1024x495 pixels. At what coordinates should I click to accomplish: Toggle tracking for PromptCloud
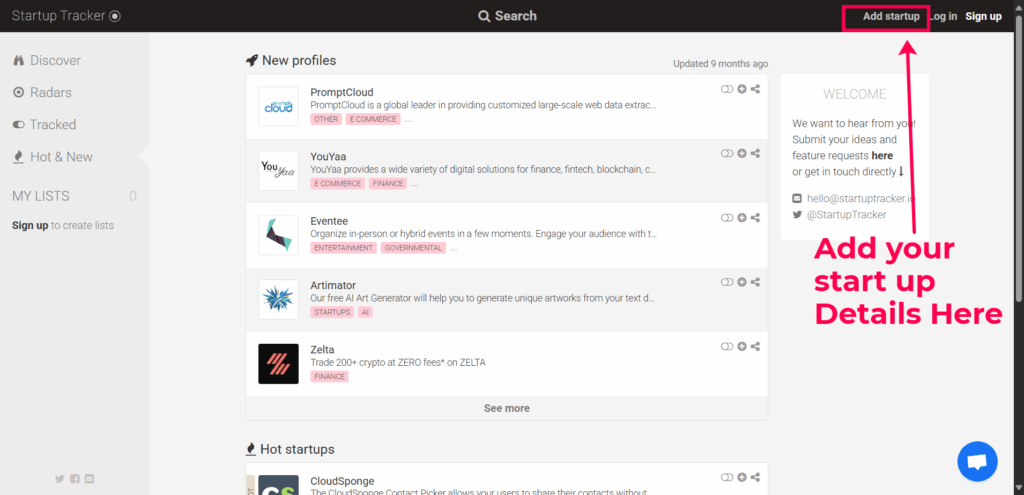(x=727, y=89)
